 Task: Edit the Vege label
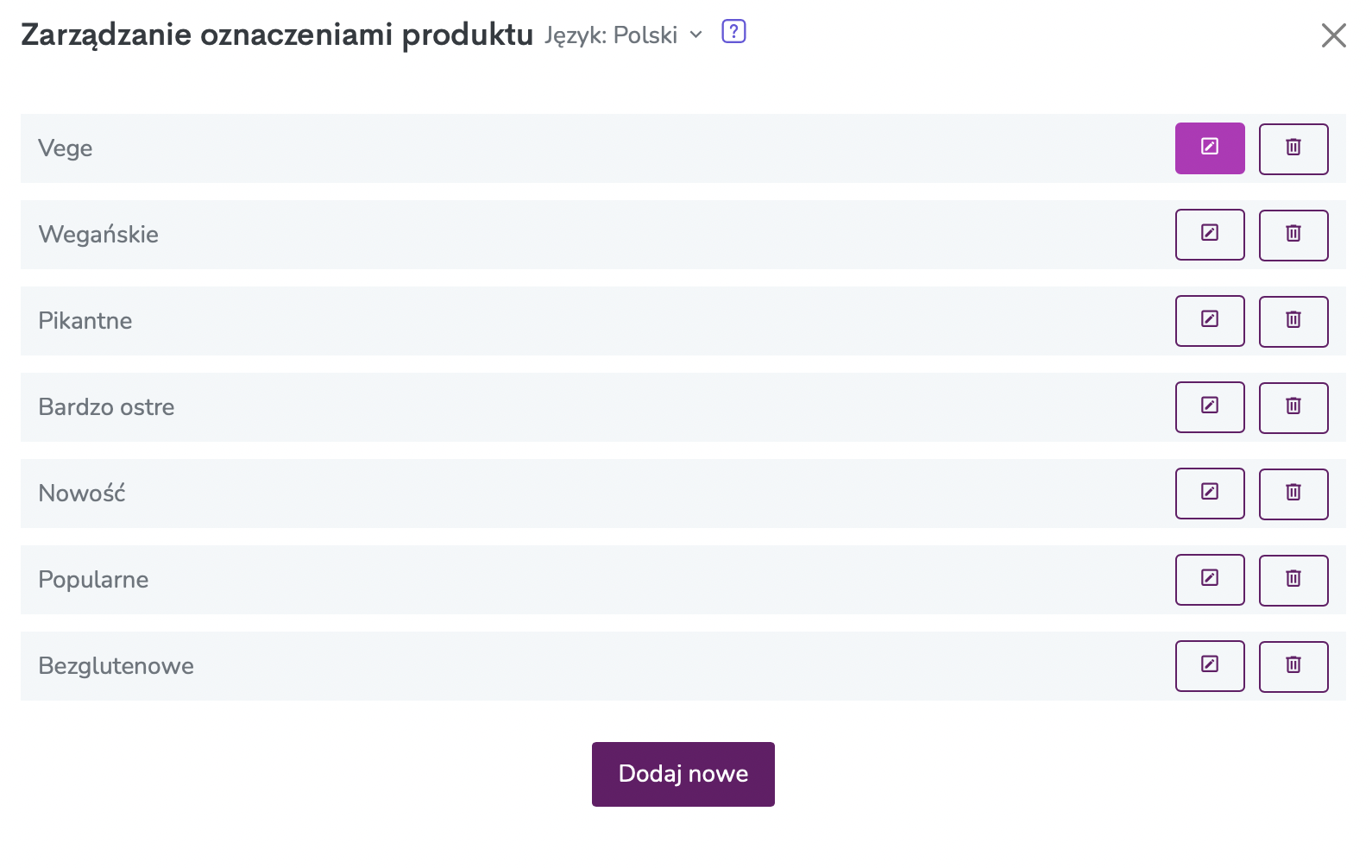[1210, 148]
